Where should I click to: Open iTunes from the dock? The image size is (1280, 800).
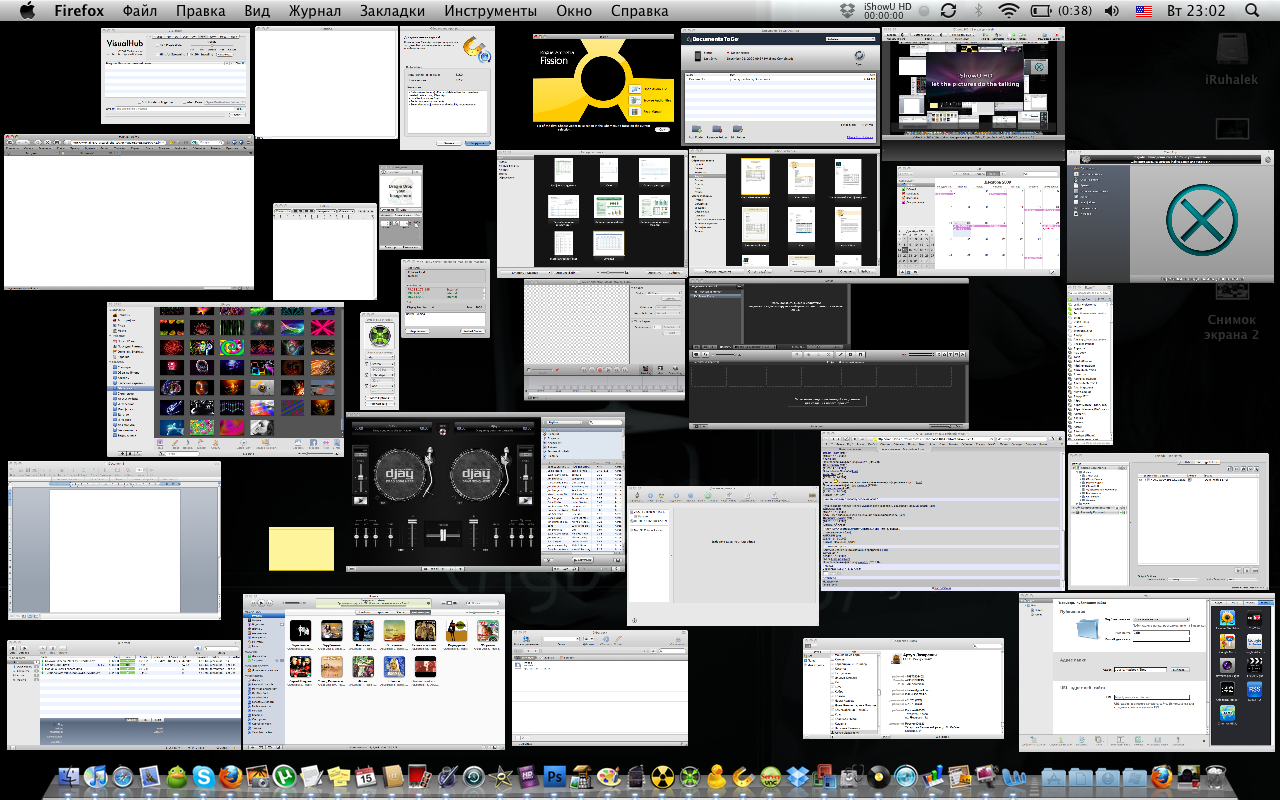pyautogui.click(x=96, y=777)
